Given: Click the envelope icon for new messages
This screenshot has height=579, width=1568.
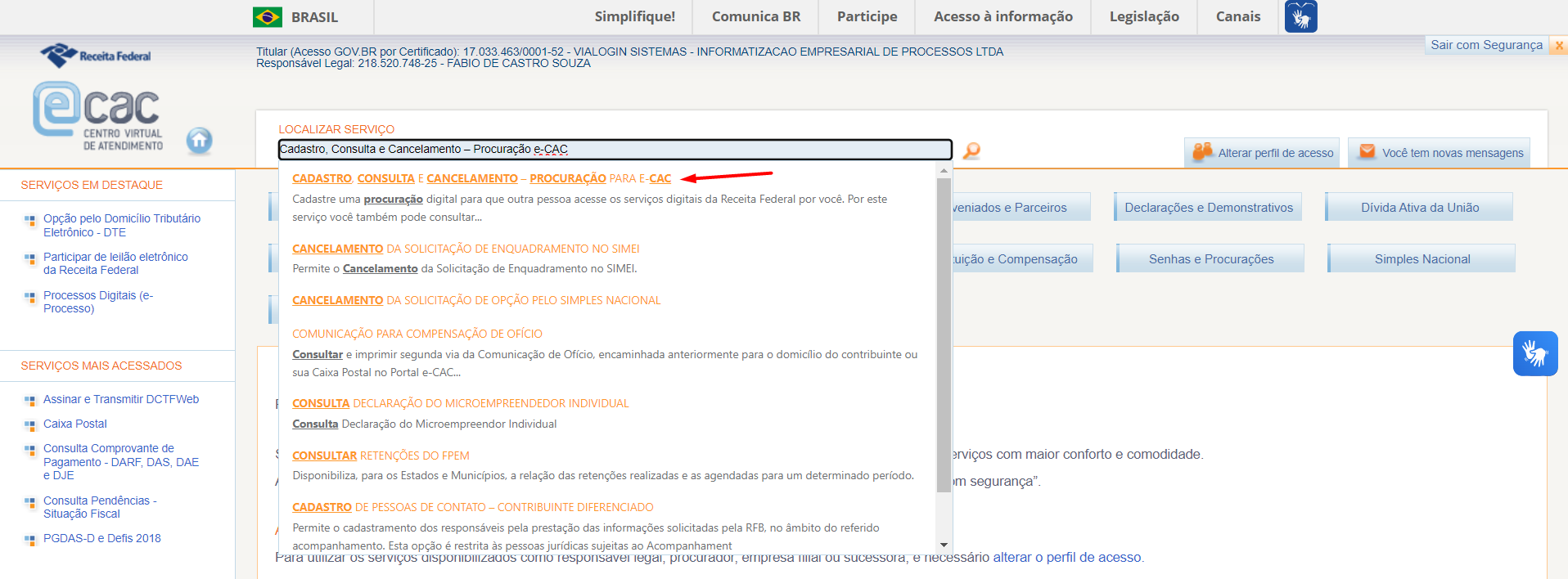Looking at the screenshot, I should click(x=1367, y=151).
